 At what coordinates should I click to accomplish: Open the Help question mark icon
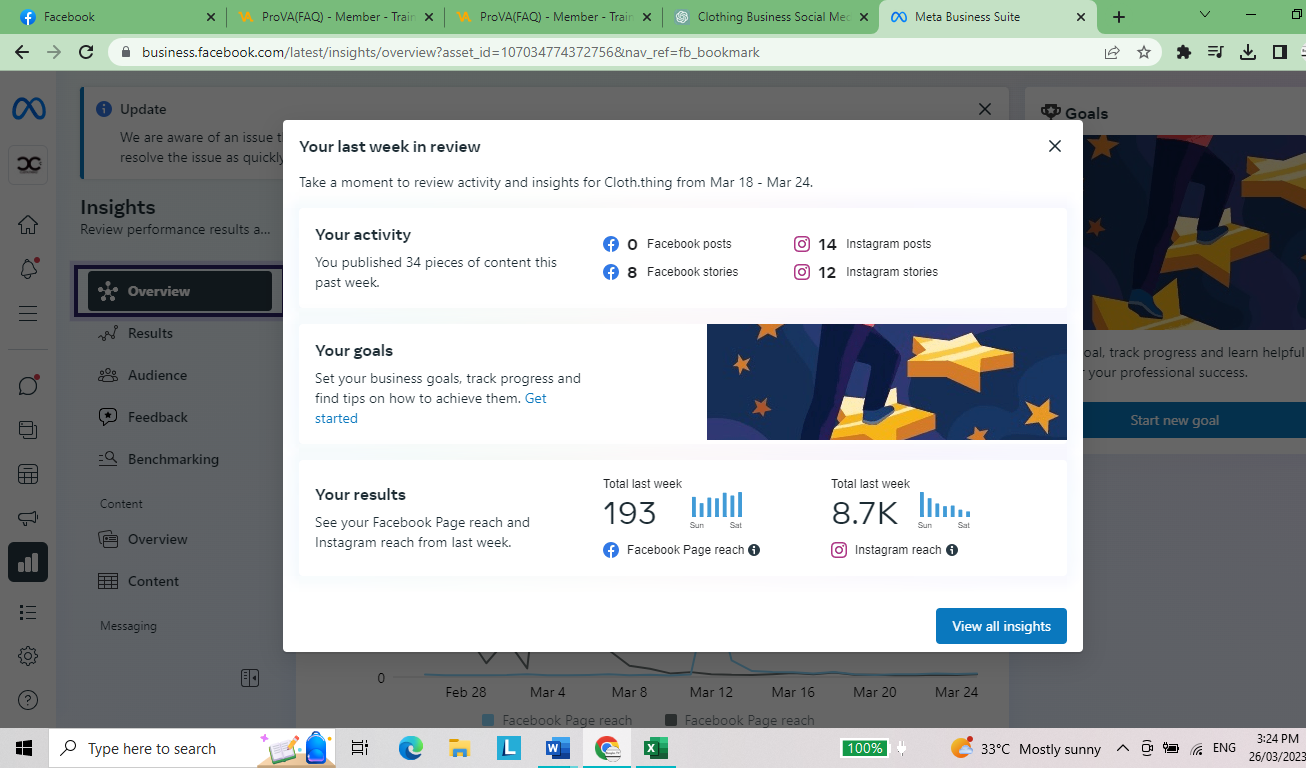point(28,700)
